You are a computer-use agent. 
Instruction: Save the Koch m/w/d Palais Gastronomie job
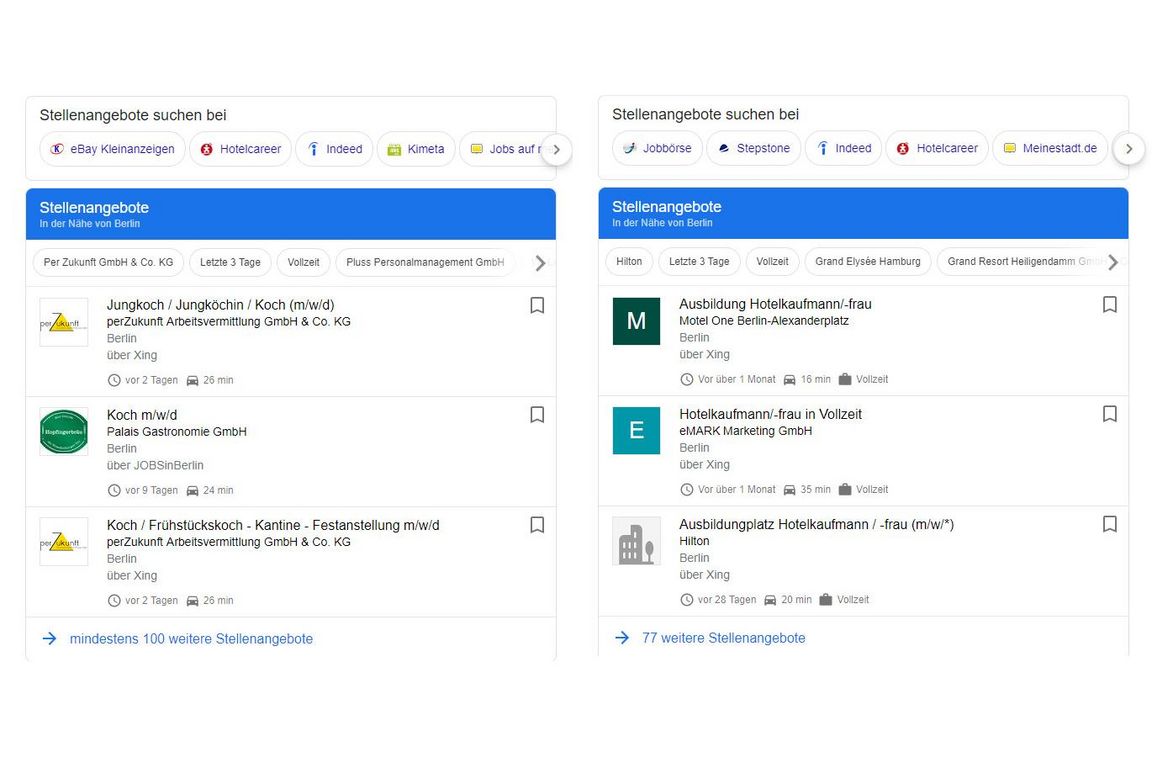pyautogui.click(x=537, y=415)
